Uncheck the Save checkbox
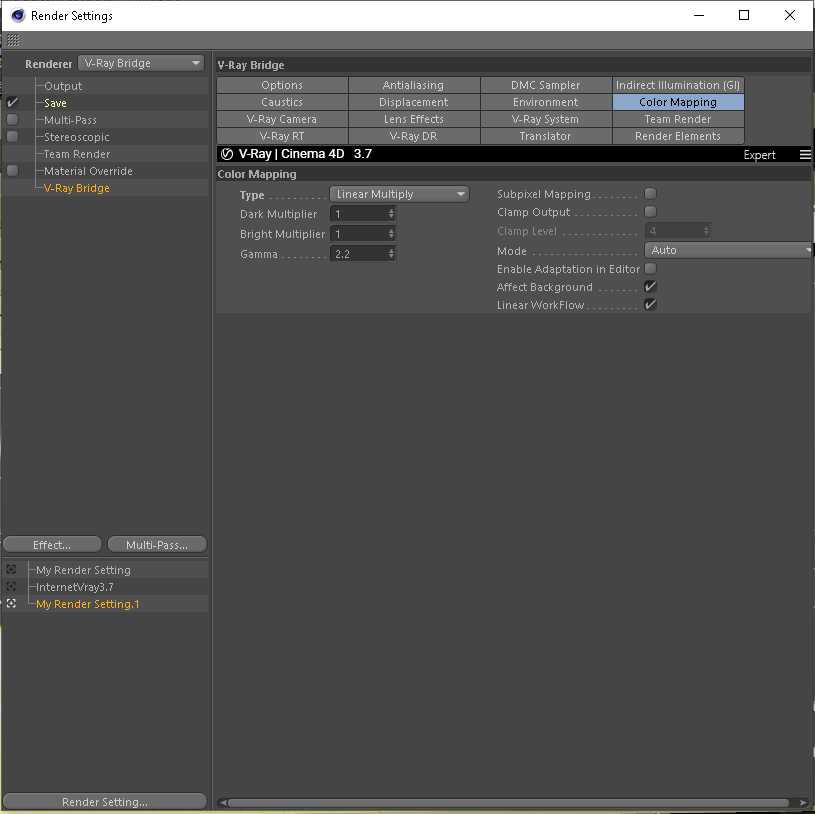 tap(12, 102)
